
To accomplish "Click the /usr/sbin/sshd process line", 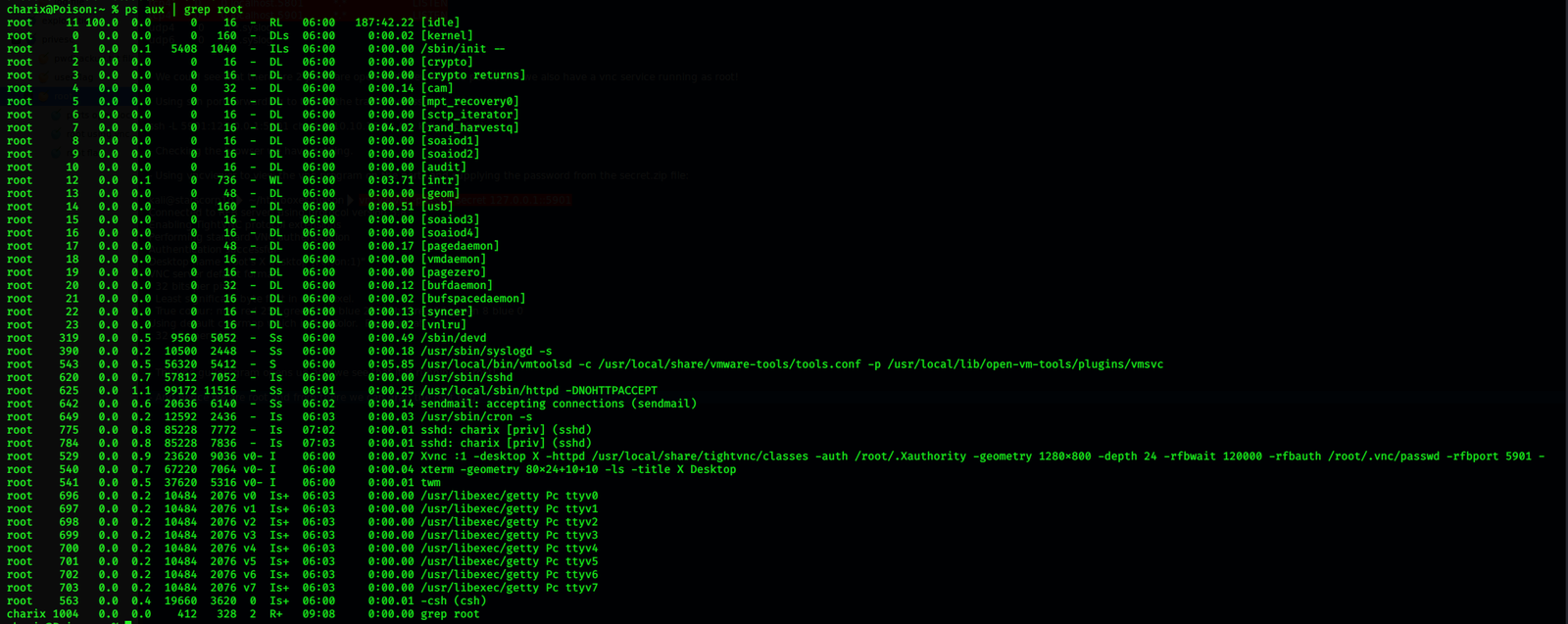I will pos(466,377).
